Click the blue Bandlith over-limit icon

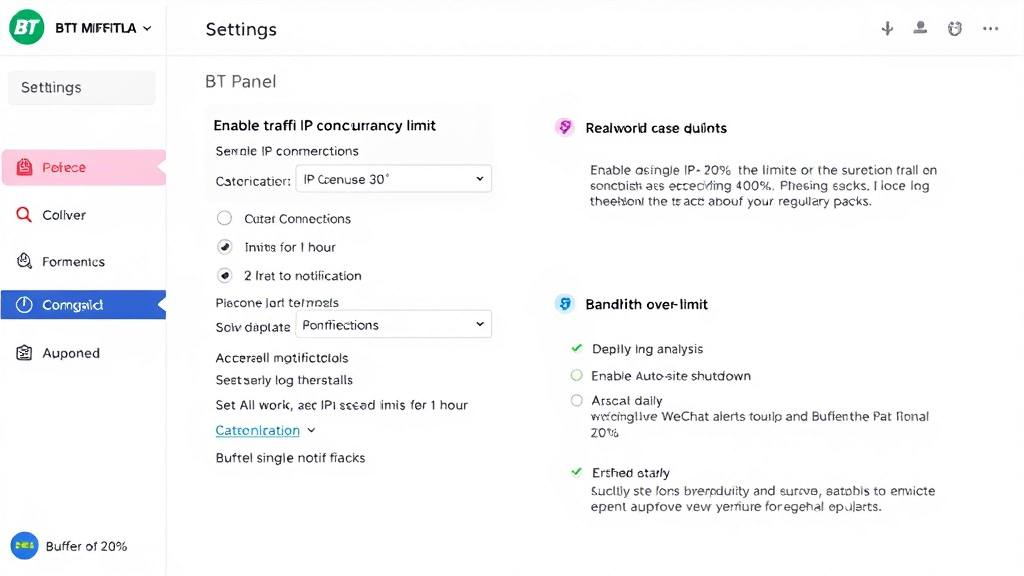[565, 304]
